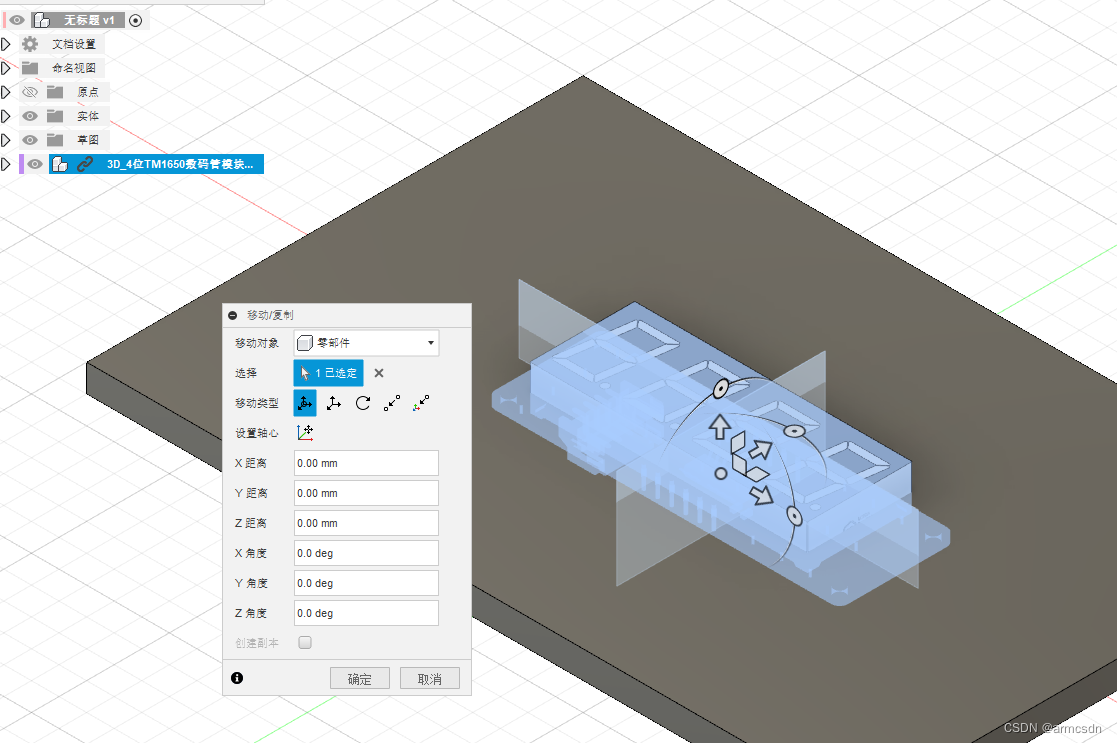Viewport: 1117px width, 743px height.
Task: Click the folder icon beside 命名视图
Action: (30, 68)
